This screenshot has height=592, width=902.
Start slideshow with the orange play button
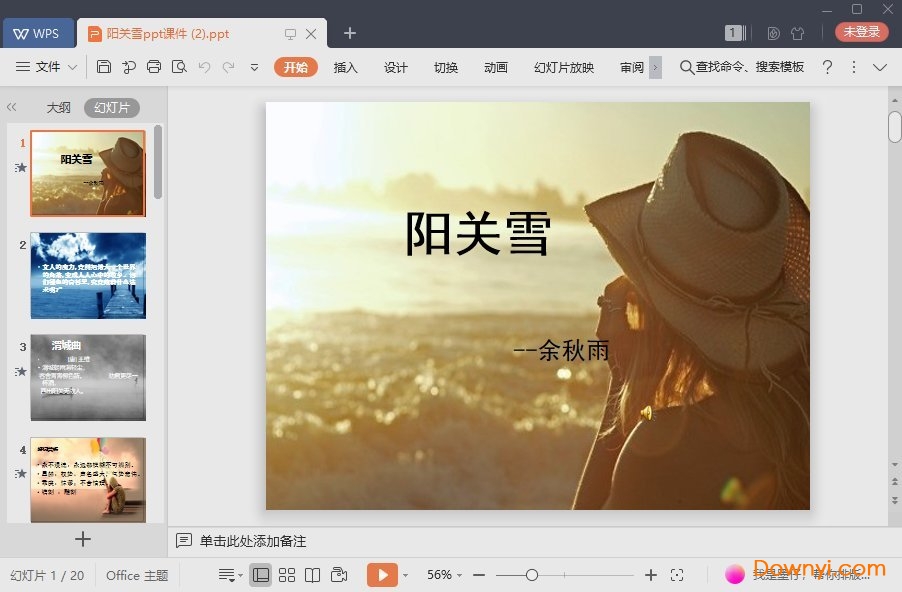(381, 575)
